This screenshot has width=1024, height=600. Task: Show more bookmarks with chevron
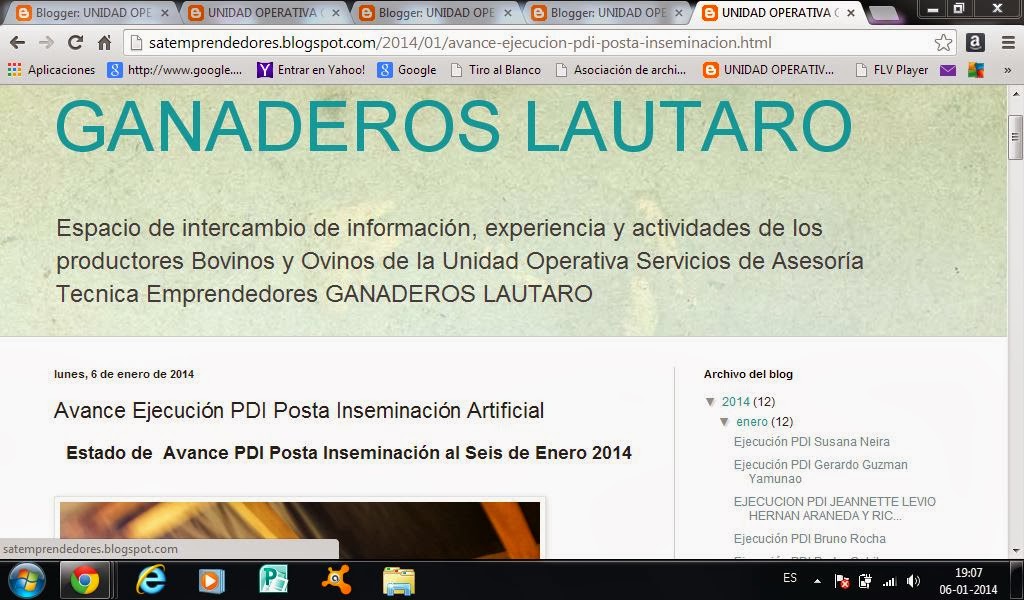1008,70
